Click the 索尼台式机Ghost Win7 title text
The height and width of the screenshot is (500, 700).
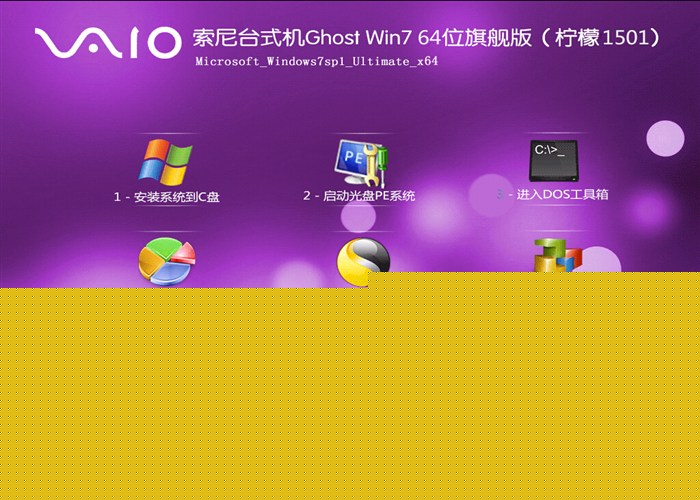288,39
